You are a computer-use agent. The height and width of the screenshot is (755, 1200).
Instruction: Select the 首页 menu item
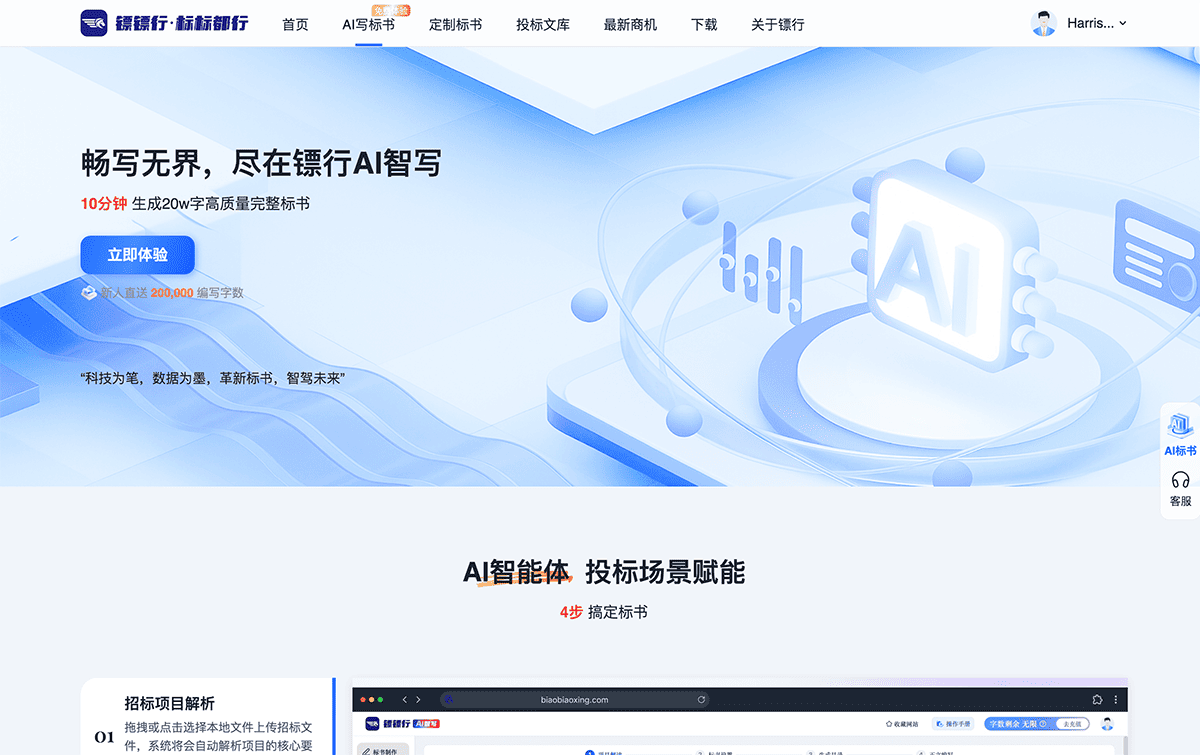coord(295,23)
